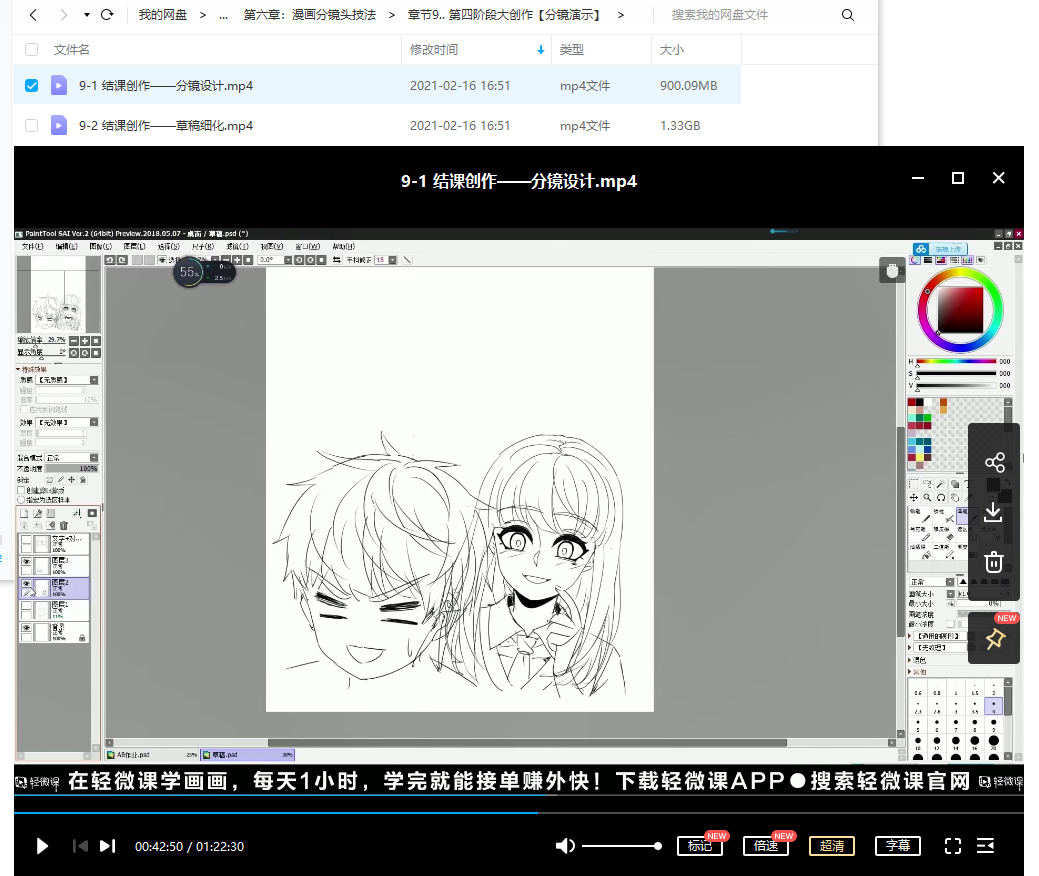1039x876 pixels.
Task: Enter fullscreen mode in the player
Action: tap(953, 846)
